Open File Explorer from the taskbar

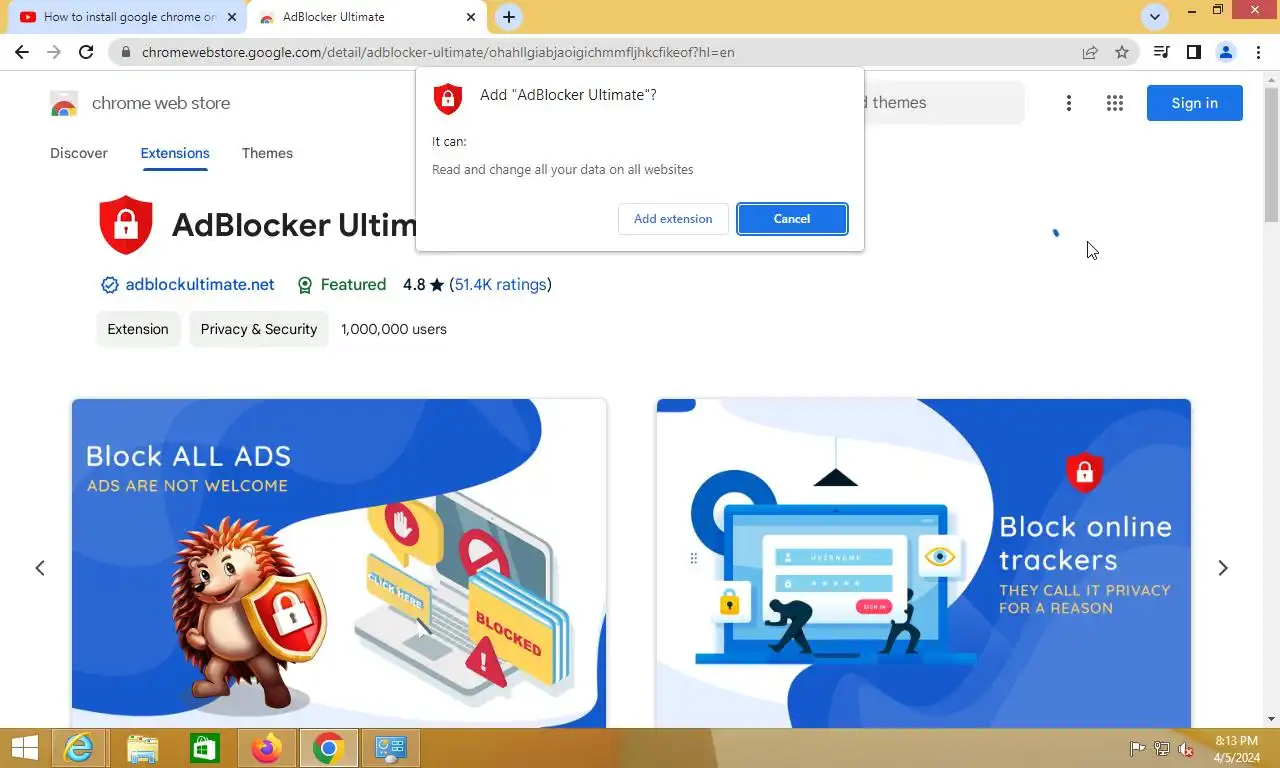coord(143,748)
